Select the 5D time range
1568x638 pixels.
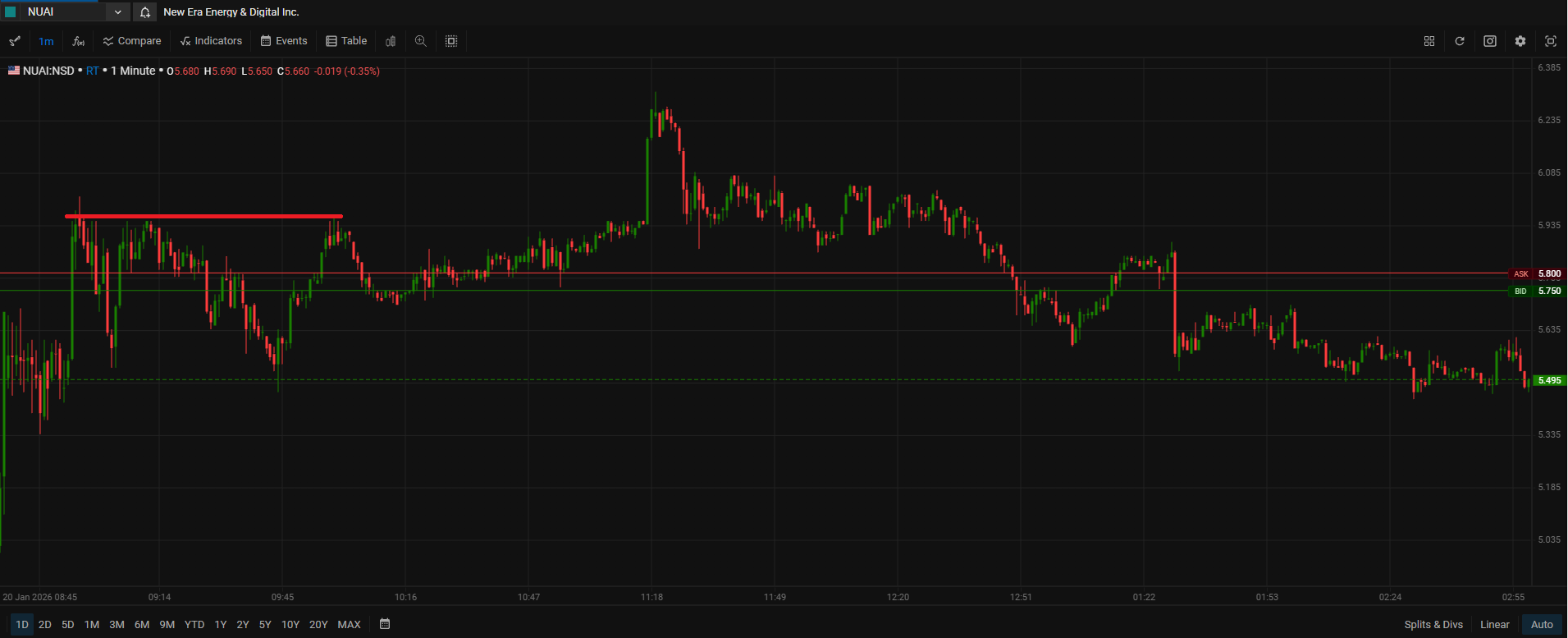(x=68, y=625)
